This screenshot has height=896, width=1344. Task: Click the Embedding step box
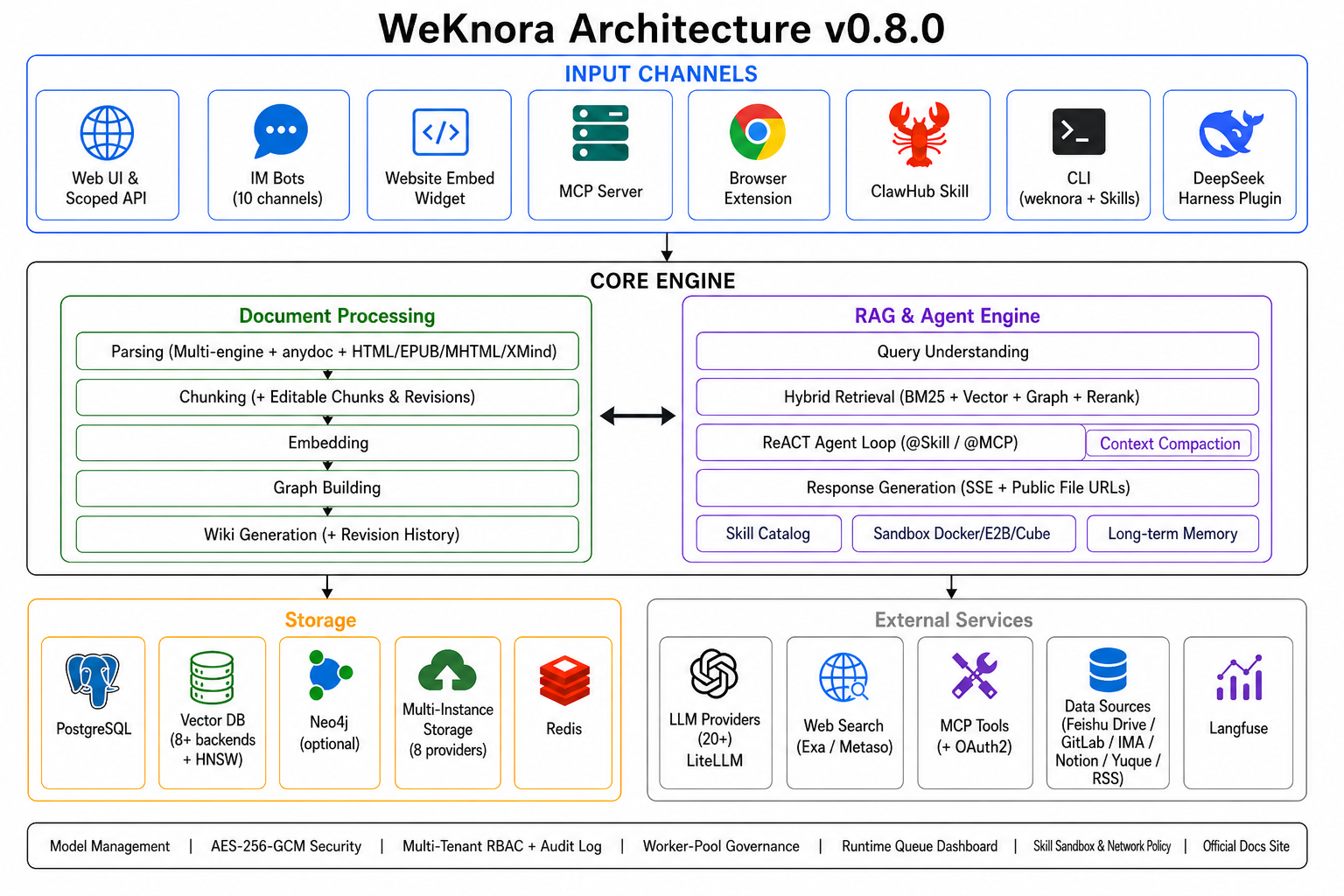click(327, 443)
